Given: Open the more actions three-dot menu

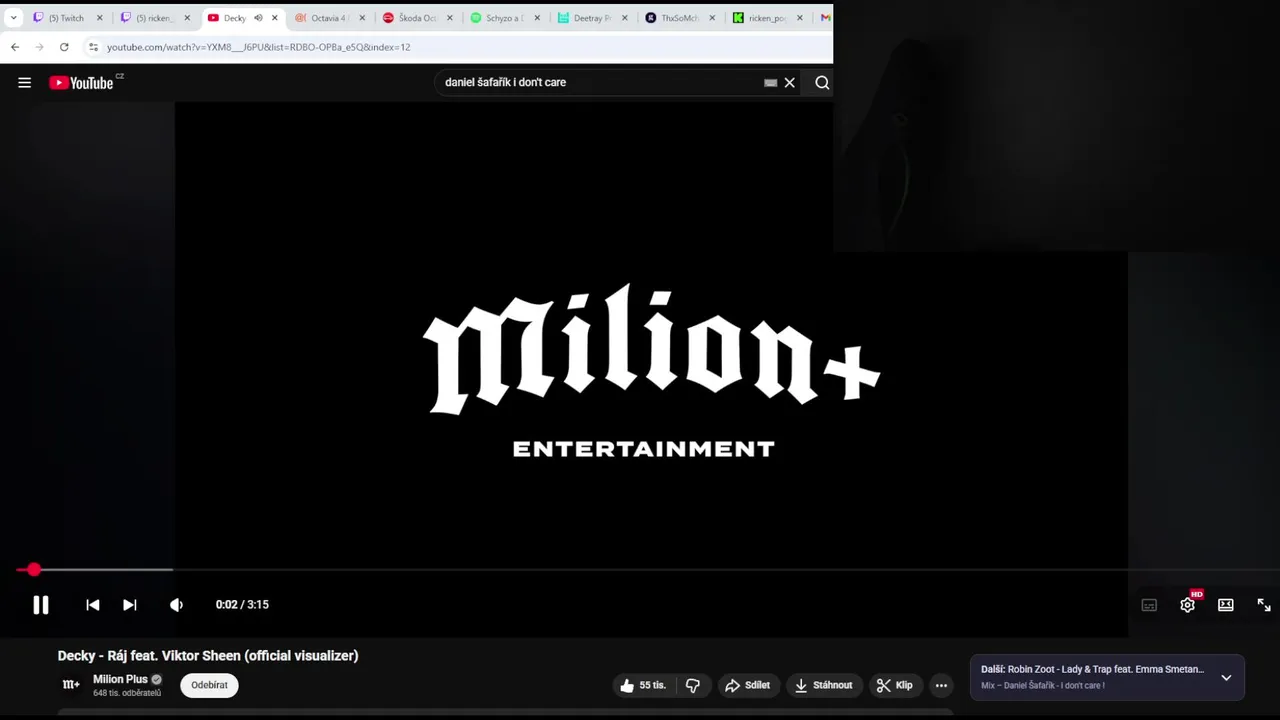Looking at the screenshot, I should (941, 685).
